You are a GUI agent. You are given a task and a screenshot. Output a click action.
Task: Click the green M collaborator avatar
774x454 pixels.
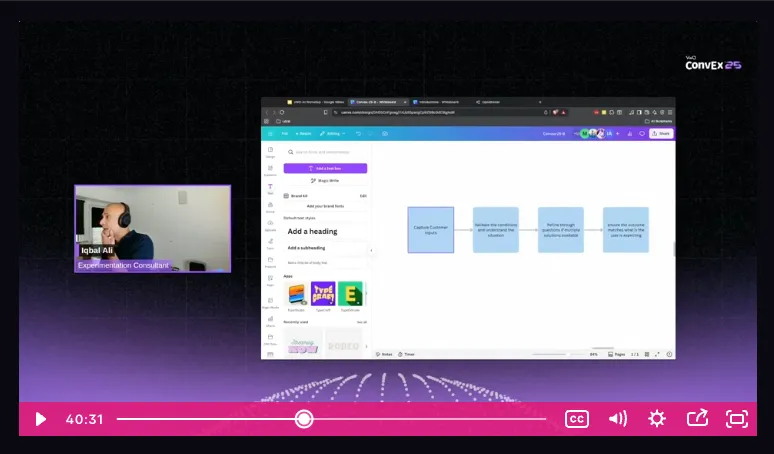584,134
